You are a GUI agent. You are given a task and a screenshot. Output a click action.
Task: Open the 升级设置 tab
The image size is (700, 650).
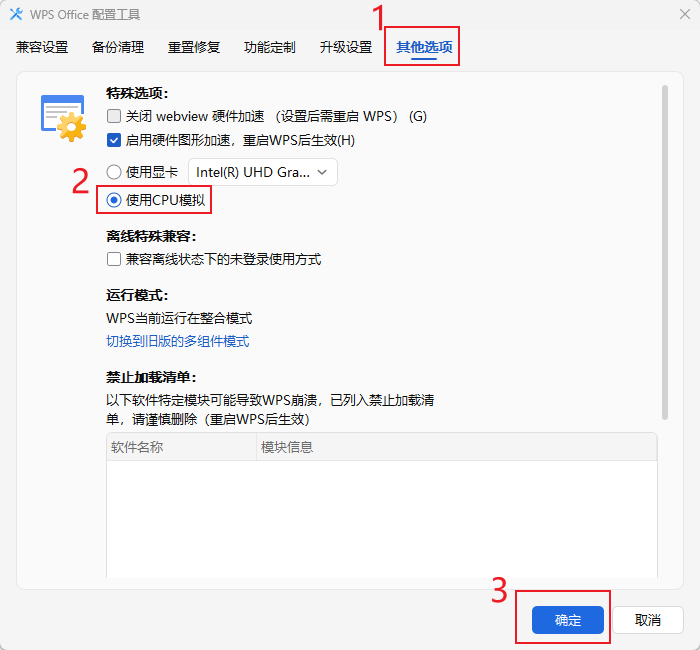(345, 47)
